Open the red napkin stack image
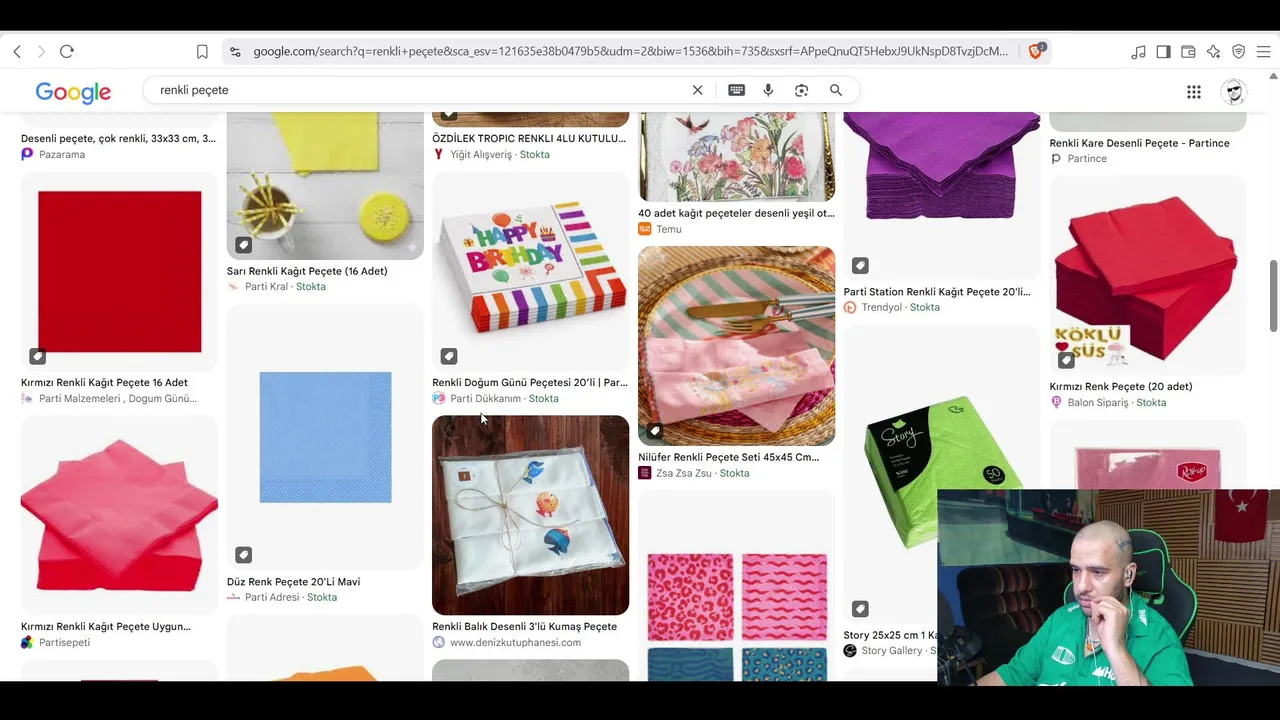This screenshot has height=720, width=1280. coord(1148,276)
